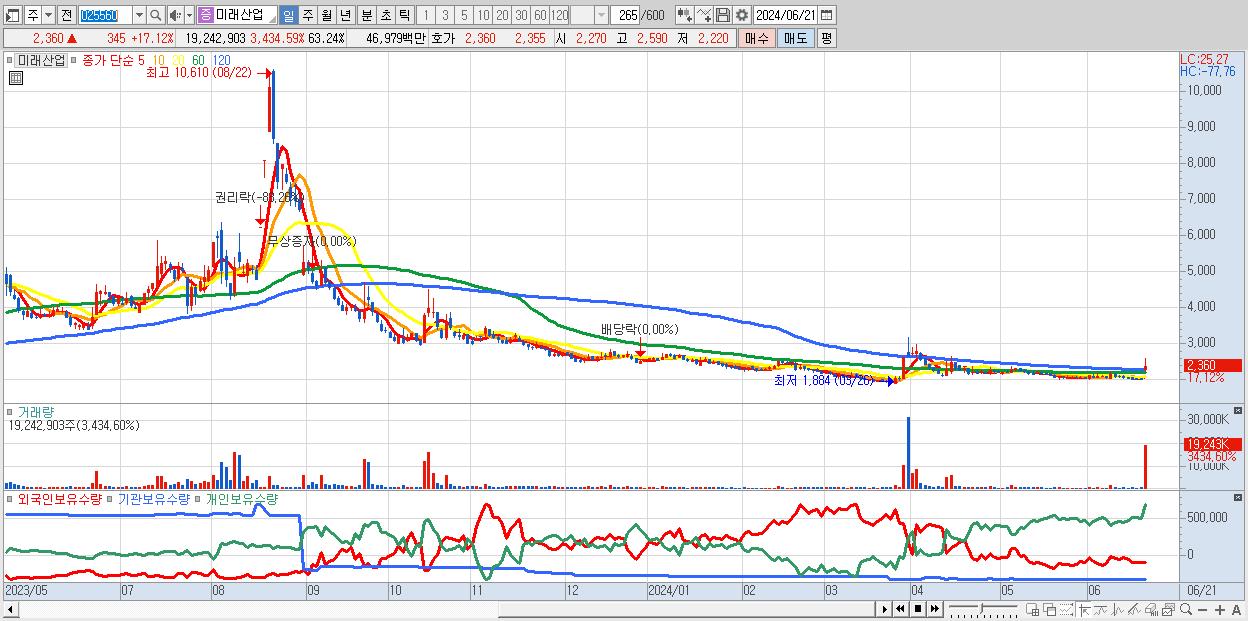Click the zoom slider in bottom toolbar
Screen dimensions: 1248x621
(984, 609)
